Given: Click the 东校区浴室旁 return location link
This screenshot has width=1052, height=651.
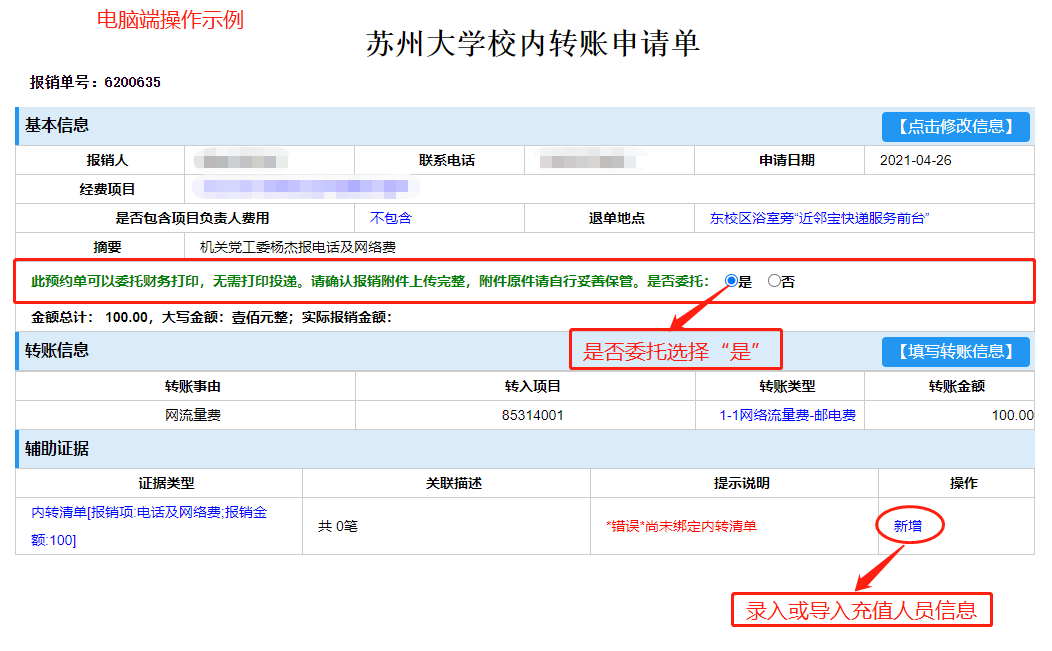Looking at the screenshot, I should pos(820,218).
